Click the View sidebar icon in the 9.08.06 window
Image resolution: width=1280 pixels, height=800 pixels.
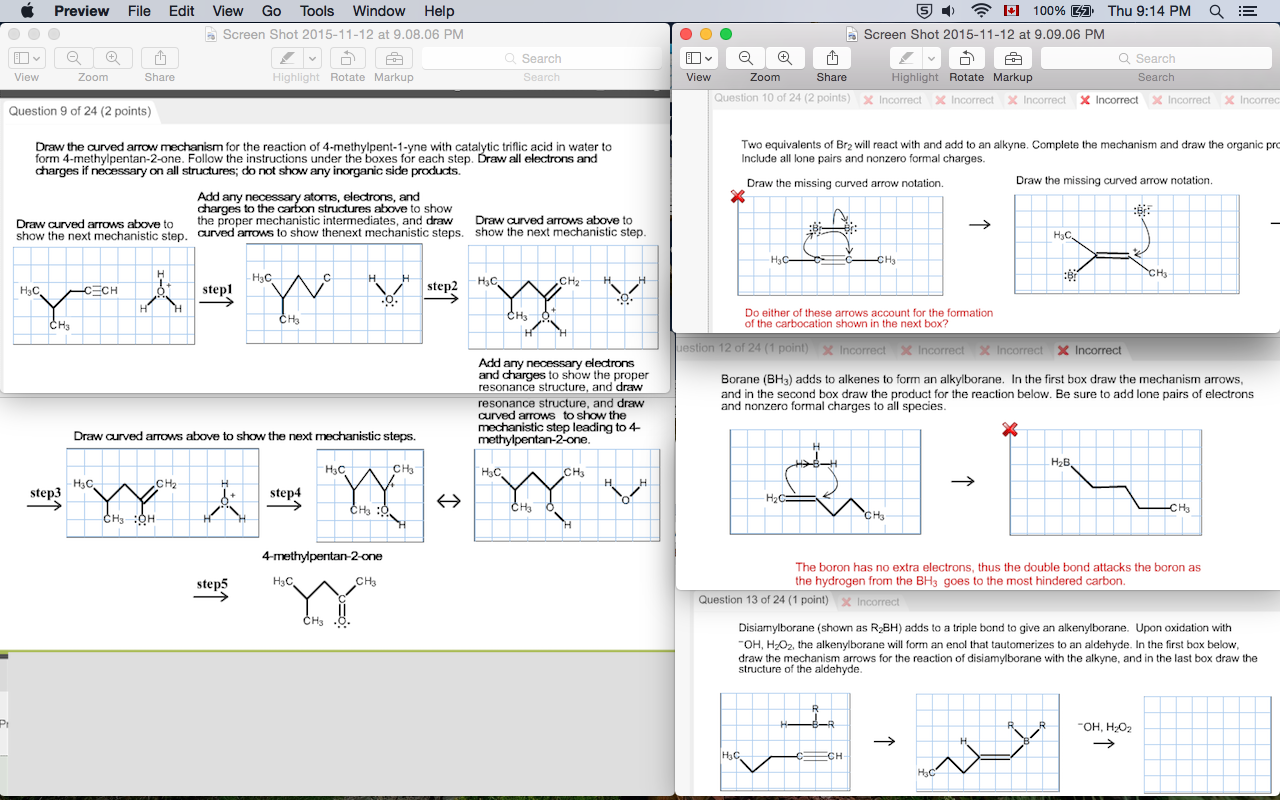[x=21, y=58]
